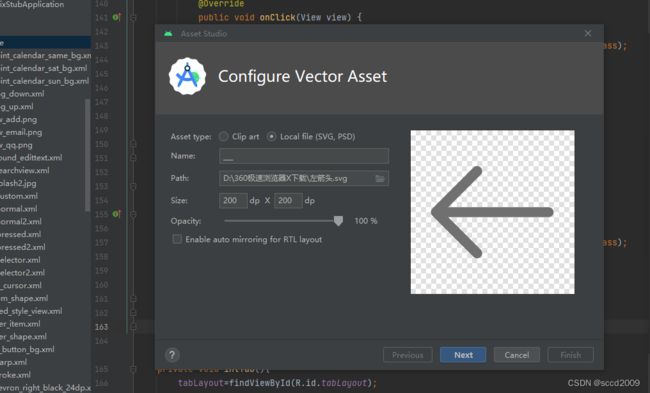Open help with the question mark button
The width and height of the screenshot is (650, 393).
tap(172, 355)
